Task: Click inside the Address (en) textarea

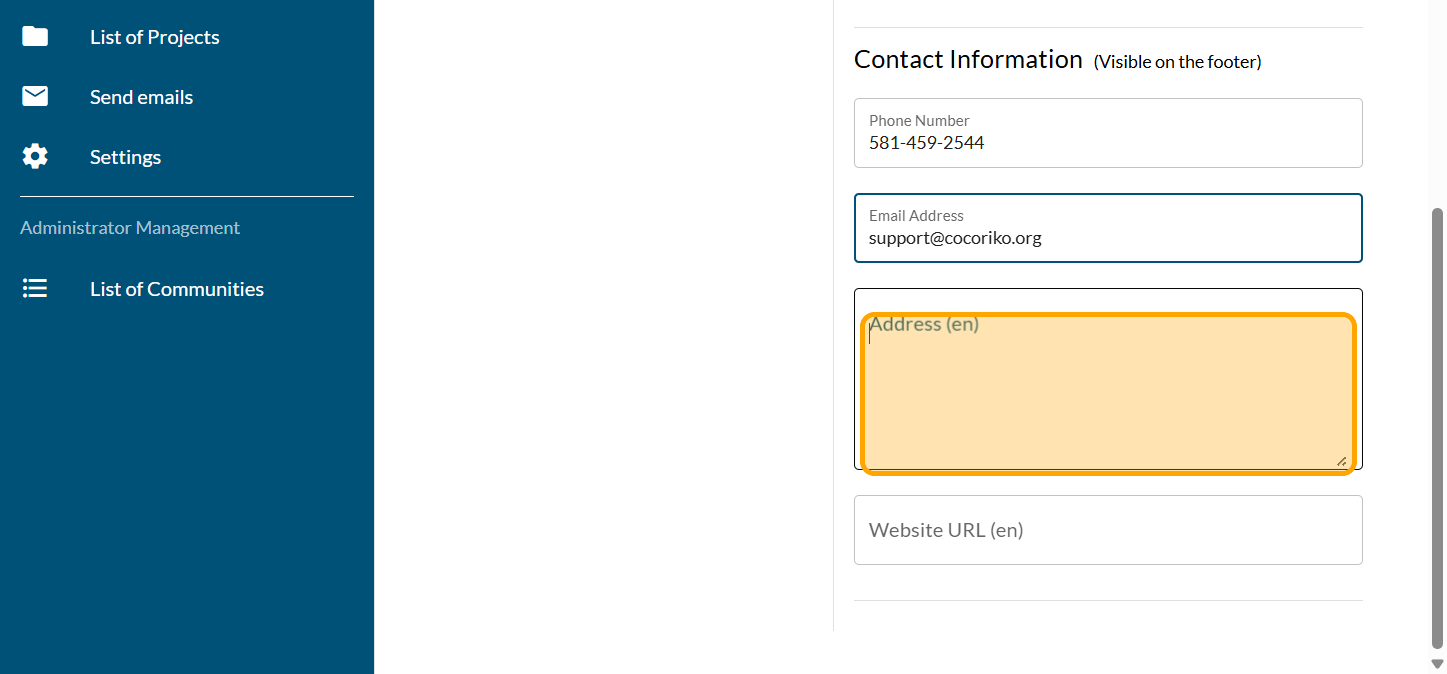Action: pyautogui.click(x=1107, y=392)
